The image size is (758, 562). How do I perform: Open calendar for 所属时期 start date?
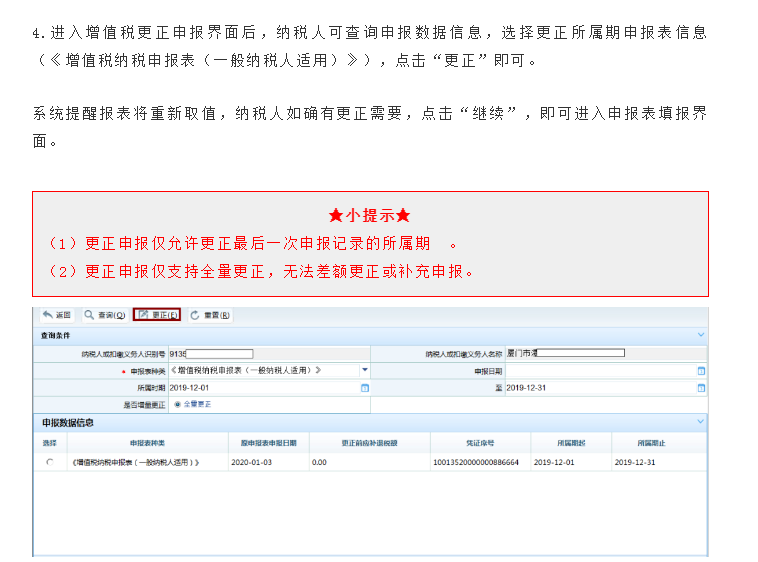coord(365,388)
